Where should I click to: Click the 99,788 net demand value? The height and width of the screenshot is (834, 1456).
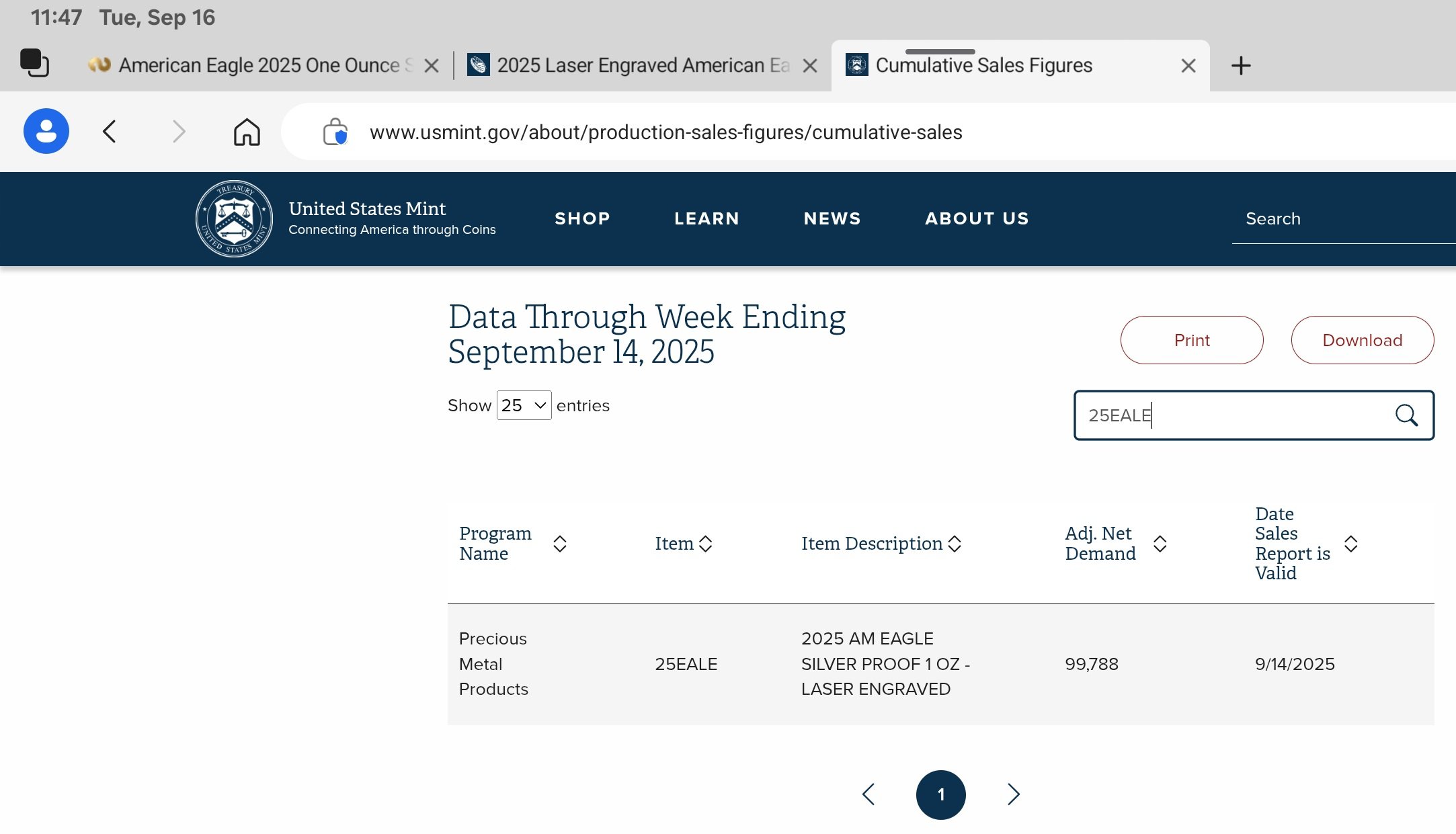1092,664
